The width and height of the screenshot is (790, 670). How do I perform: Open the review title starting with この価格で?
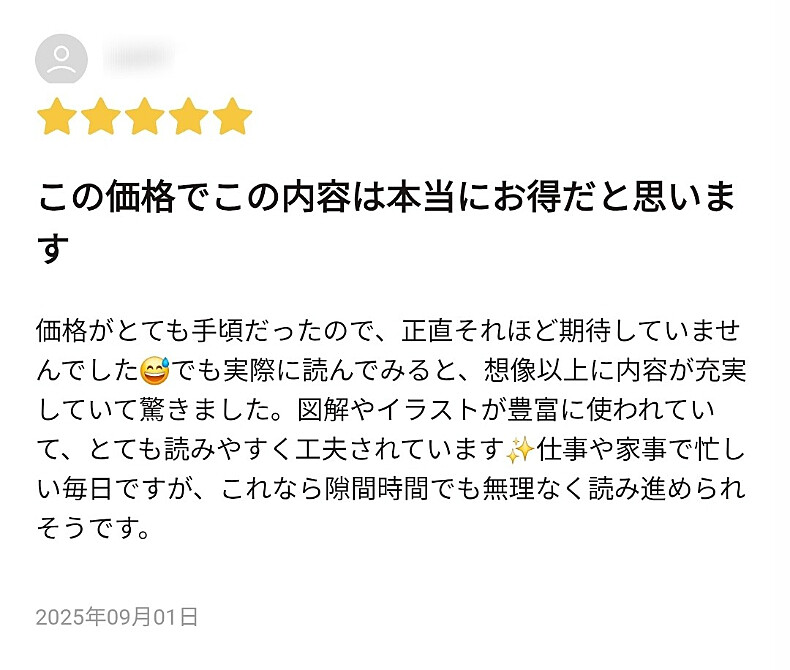pos(386,198)
